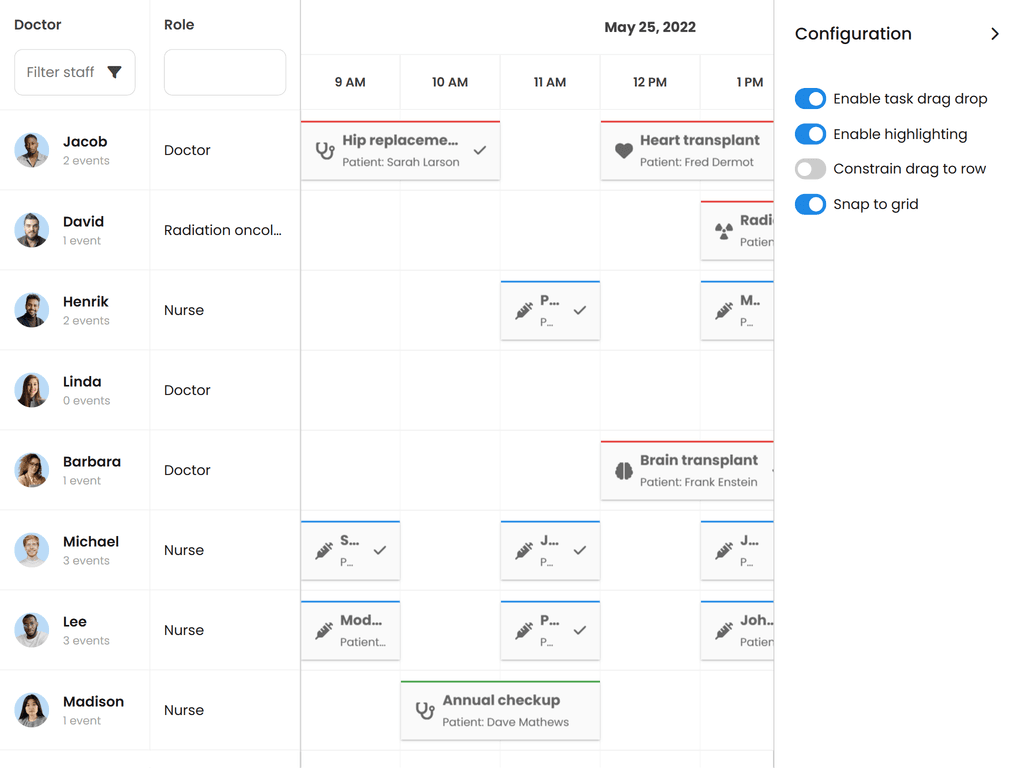Click the checkmark on Hip replacement event

tap(480, 150)
